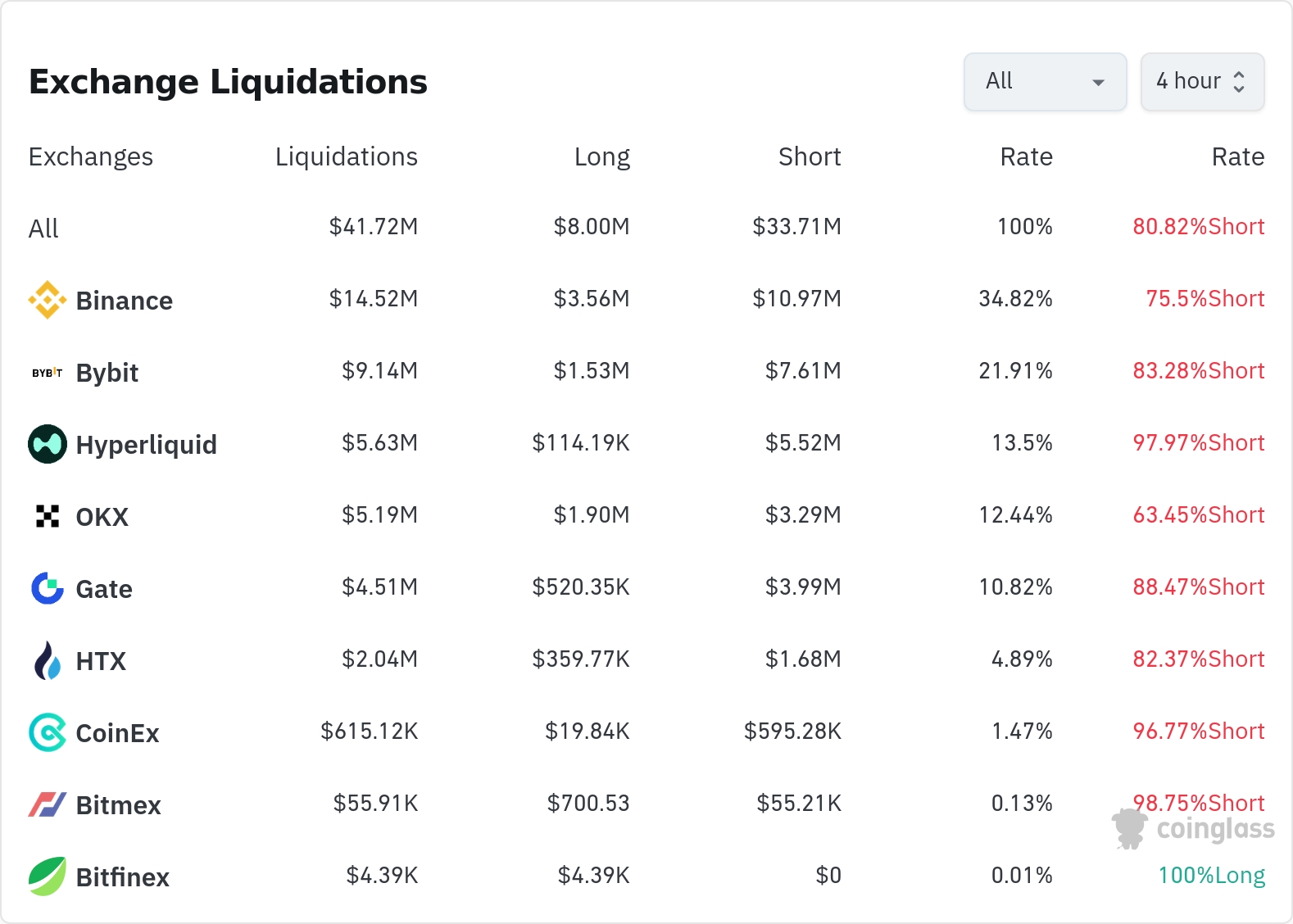Click the Gate exchange logo icon
Screen dimensions: 1293x924
click(48, 588)
